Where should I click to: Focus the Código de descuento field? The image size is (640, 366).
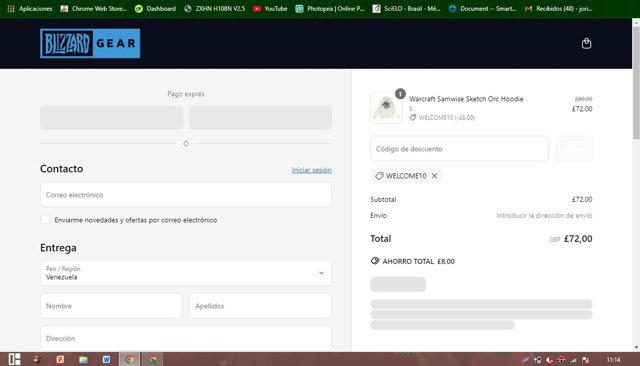(x=459, y=149)
